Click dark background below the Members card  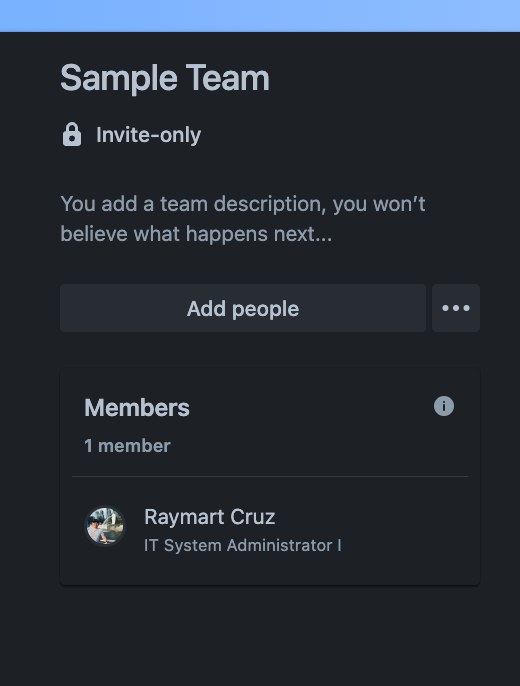point(260,634)
